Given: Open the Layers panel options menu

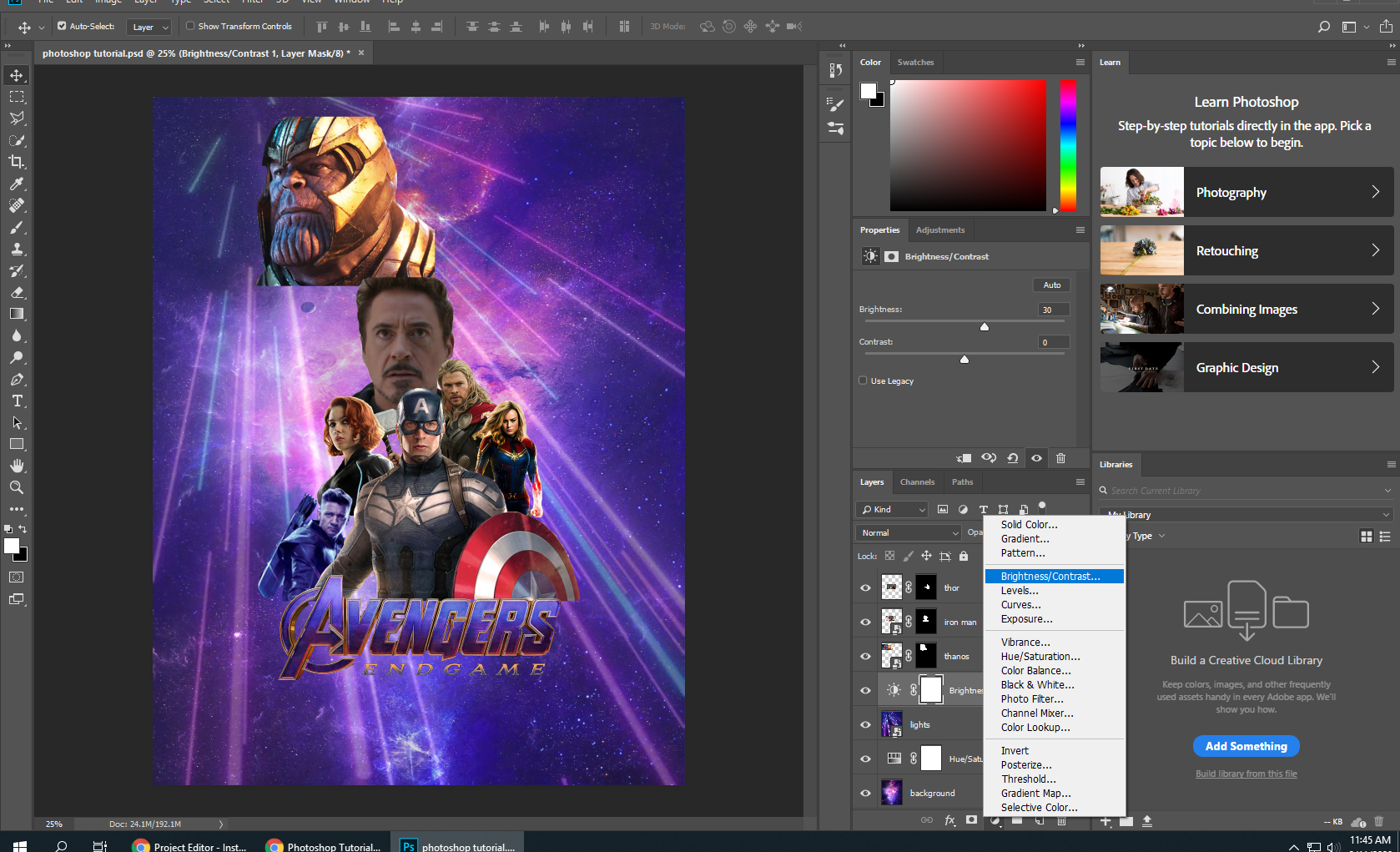Looking at the screenshot, I should tap(1080, 481).
